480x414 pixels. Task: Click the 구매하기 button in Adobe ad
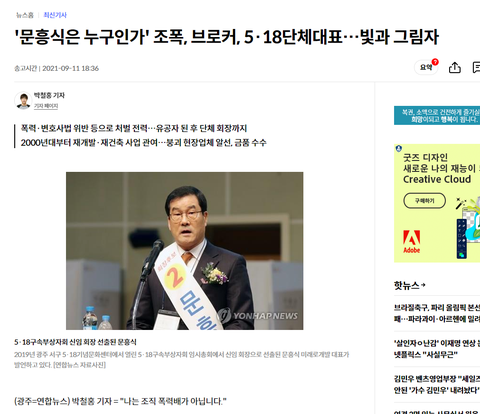click(424, 201)
